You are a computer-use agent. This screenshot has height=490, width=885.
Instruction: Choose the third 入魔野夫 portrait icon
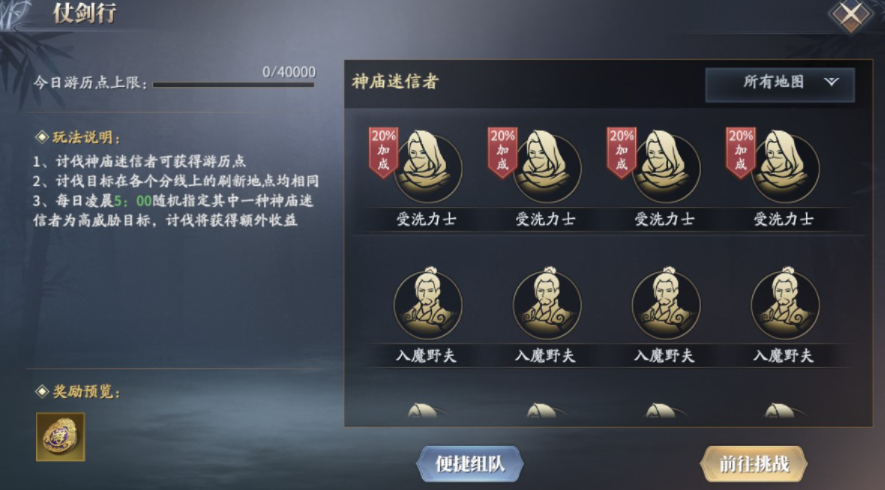coord(665,304)
